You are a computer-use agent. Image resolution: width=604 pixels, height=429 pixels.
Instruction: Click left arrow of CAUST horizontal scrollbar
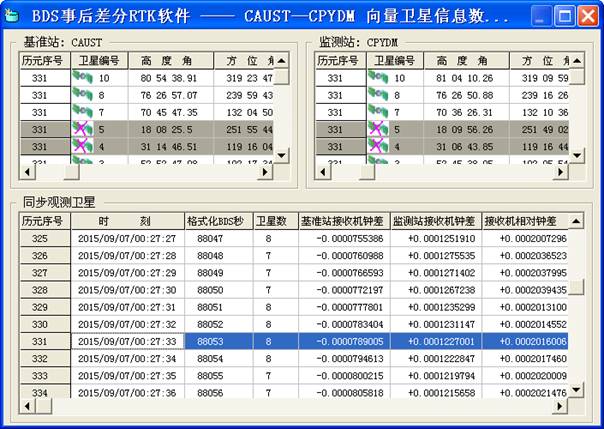click(27, 171)
